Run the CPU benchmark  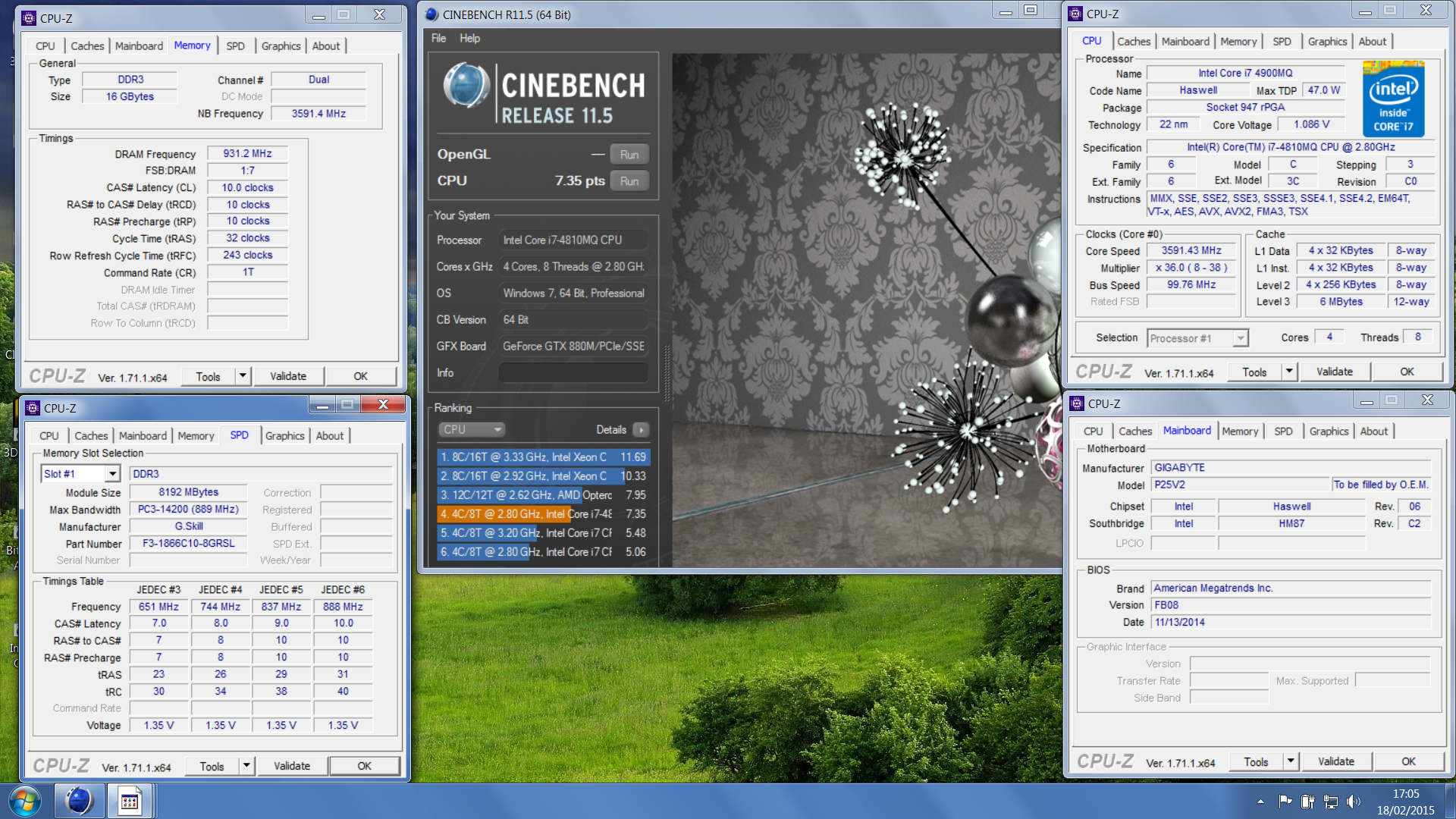tap(629, 181)
